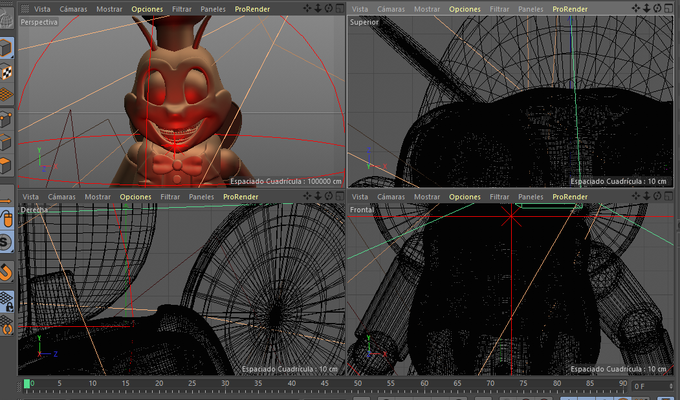Screen dimensions: 680x400
Task: Click the move-camera icon in Derecha viewport
Action: (x=307, y=196)
